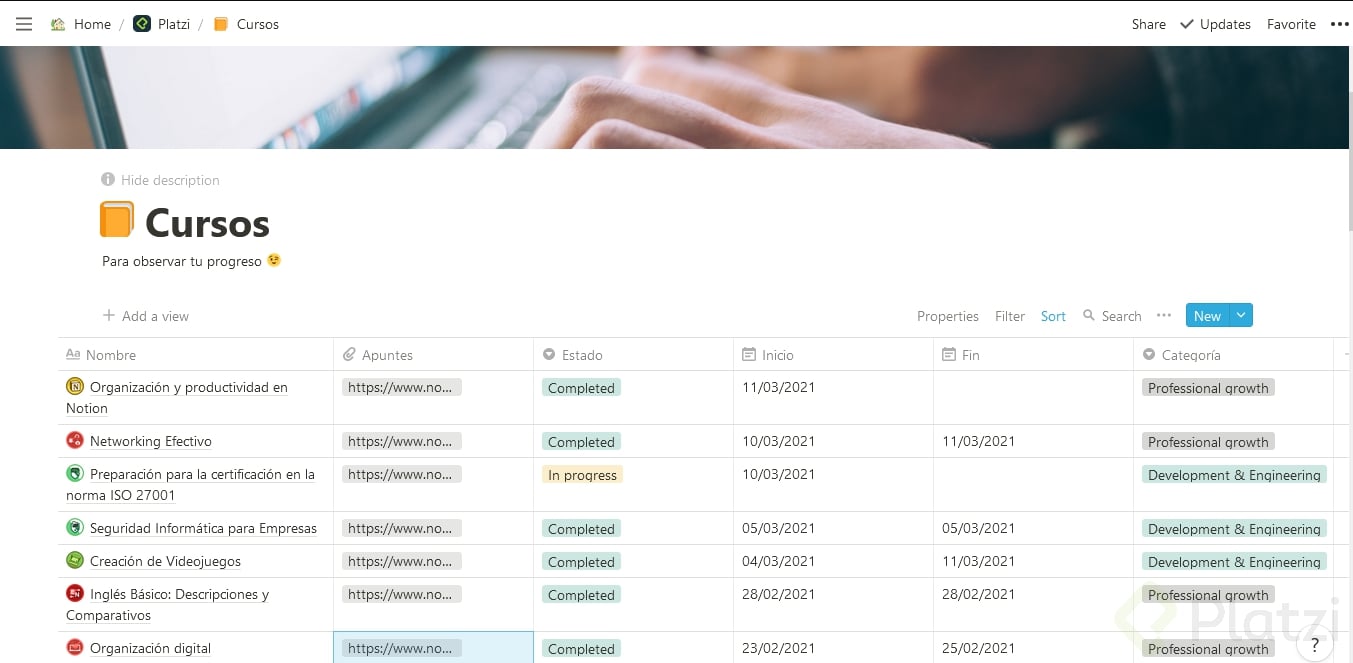Screen dimensions: 1353x663
Task: Click Development & Engineering tag in Seguridad Informática row
Action: (1234, 529)
